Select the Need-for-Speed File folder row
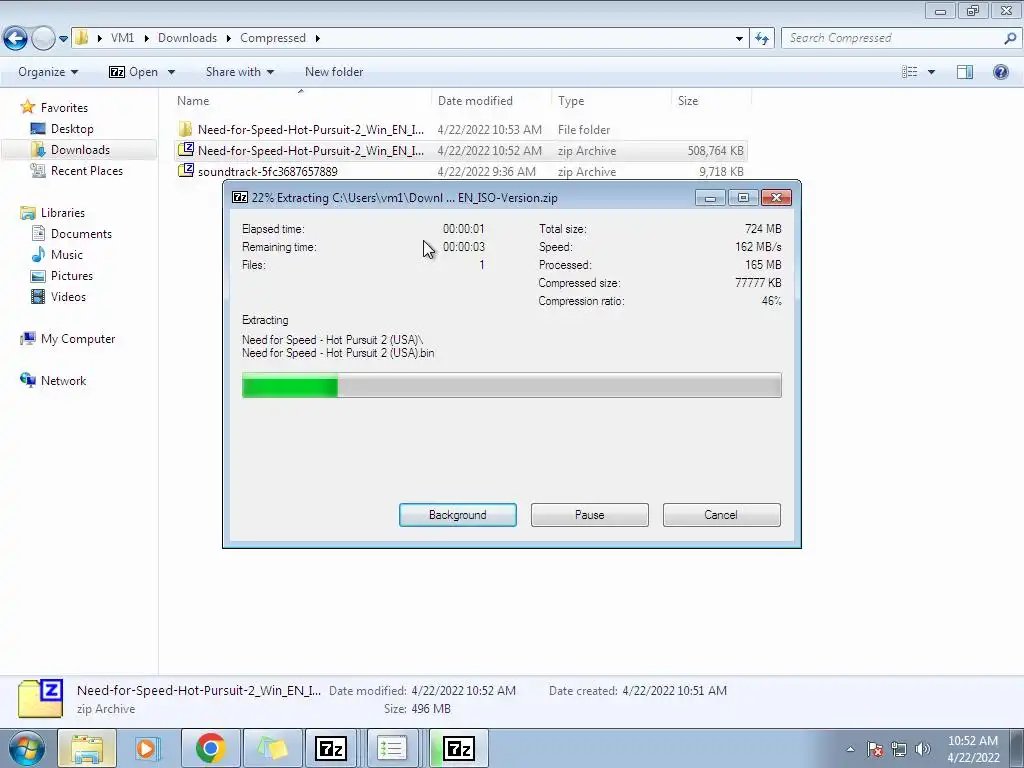 pos(460,129)
